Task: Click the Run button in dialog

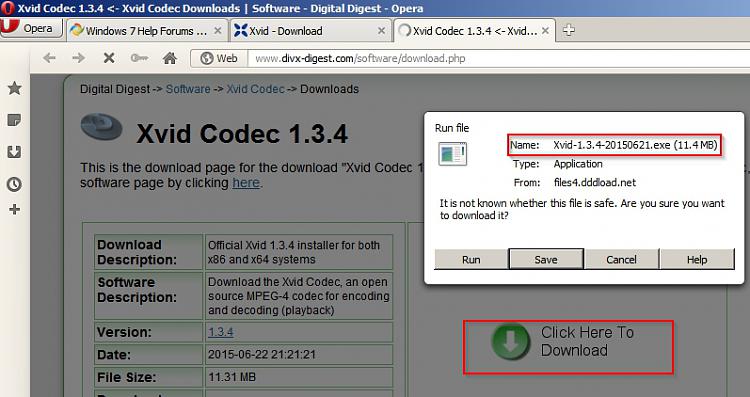Action: point(471,259)
